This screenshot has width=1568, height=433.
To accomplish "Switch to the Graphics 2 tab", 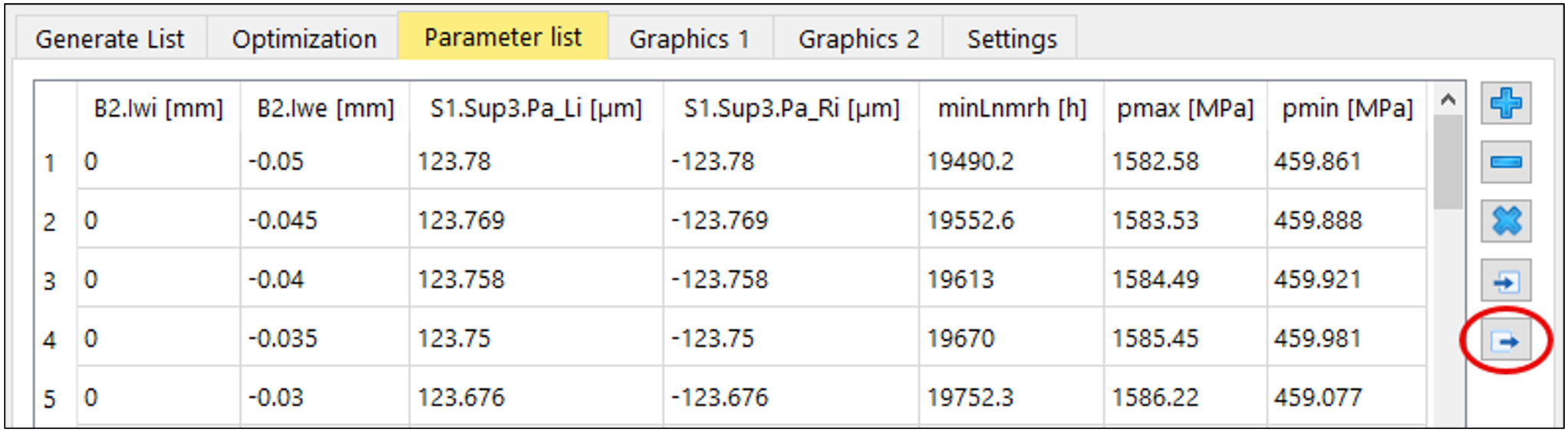I will tap(858, 39).
